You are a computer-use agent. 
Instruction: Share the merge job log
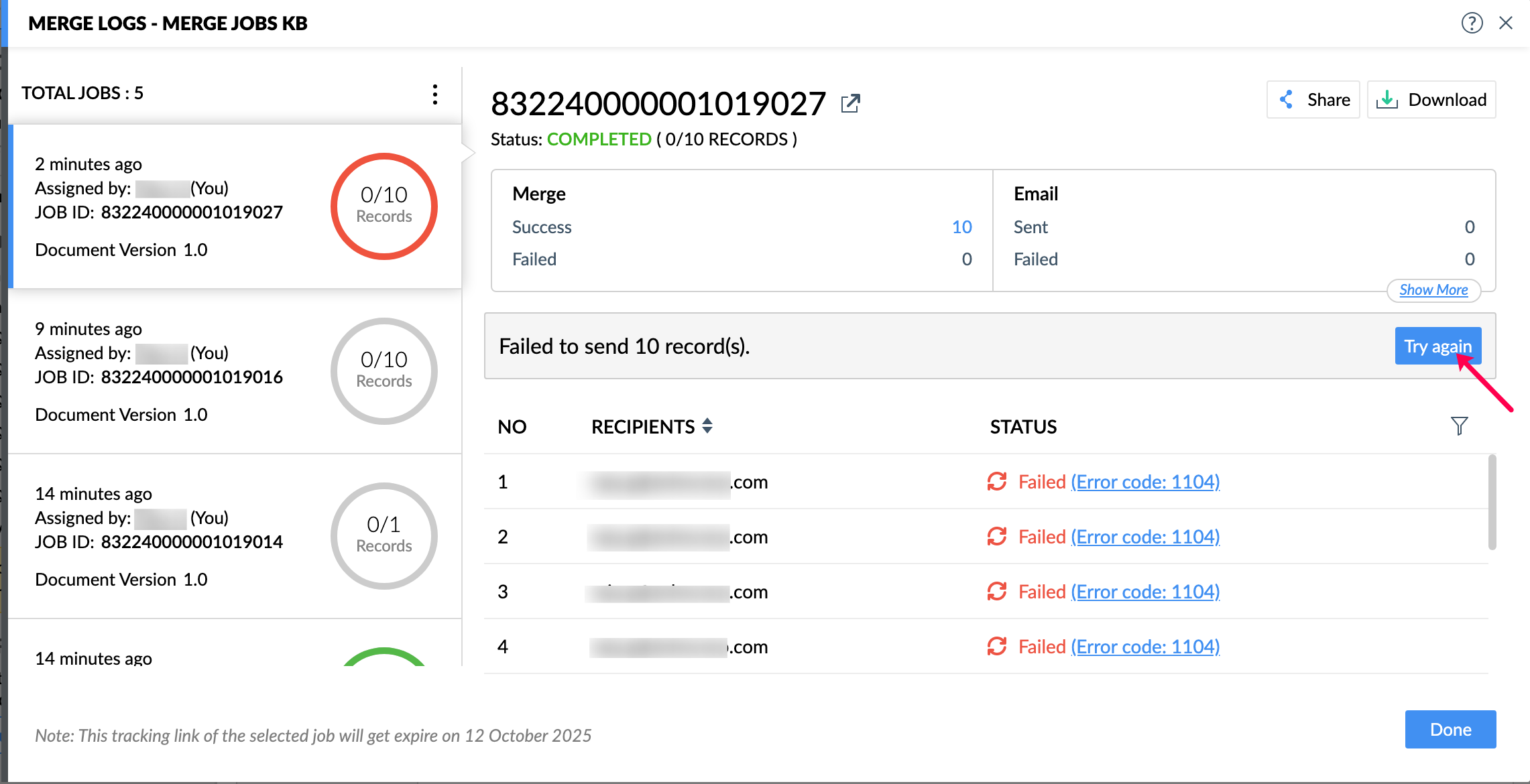pyautogui.click(x=1313, y=100)
